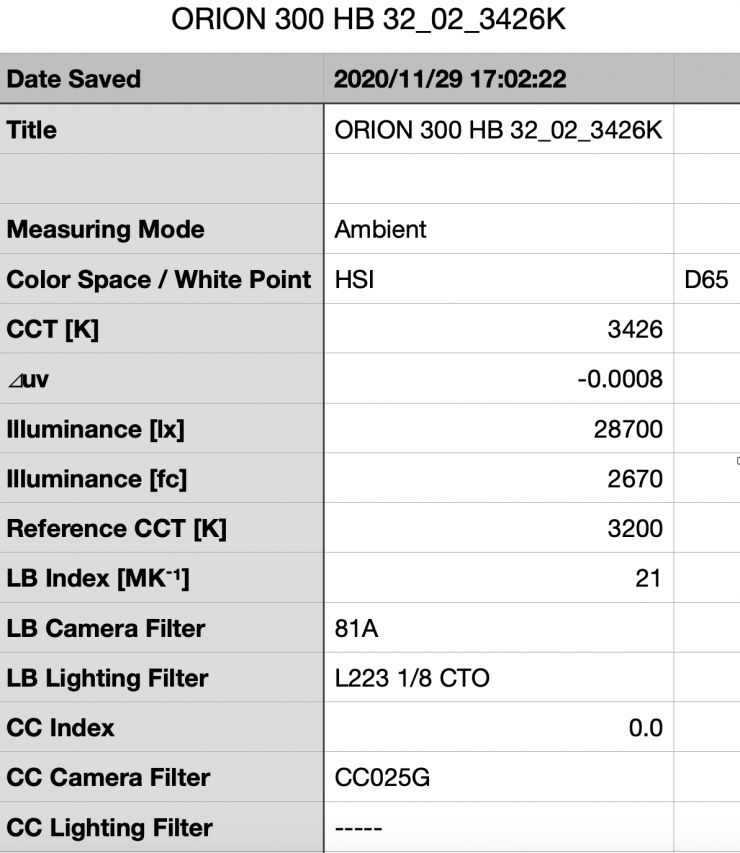This screenshot has width=740, height=853.
Task: Click the 81A camera filter cell
Action: tap(498, 628)
